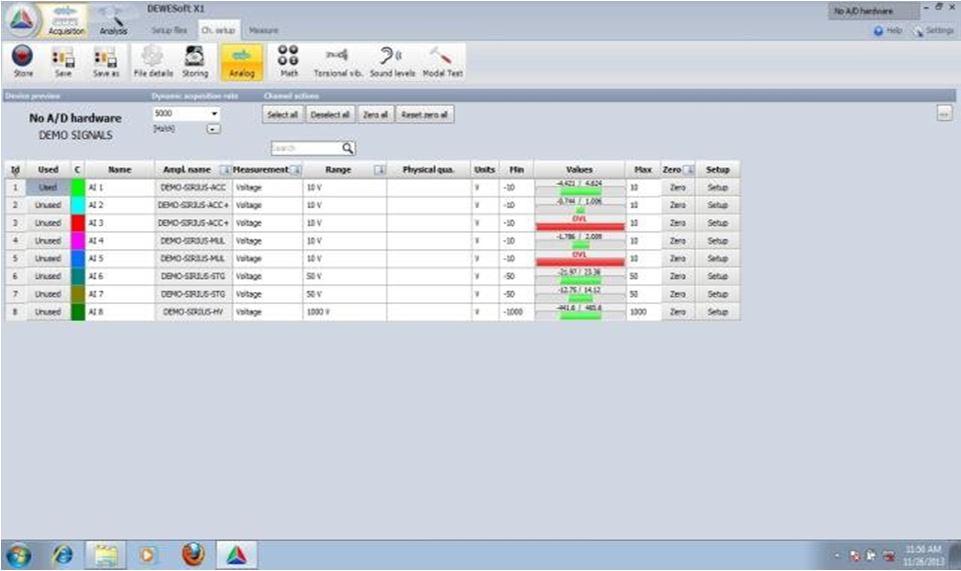The image size is (961, 571).
Task: Toggle Used state for AI 1
Action: (x=48, y=187)
